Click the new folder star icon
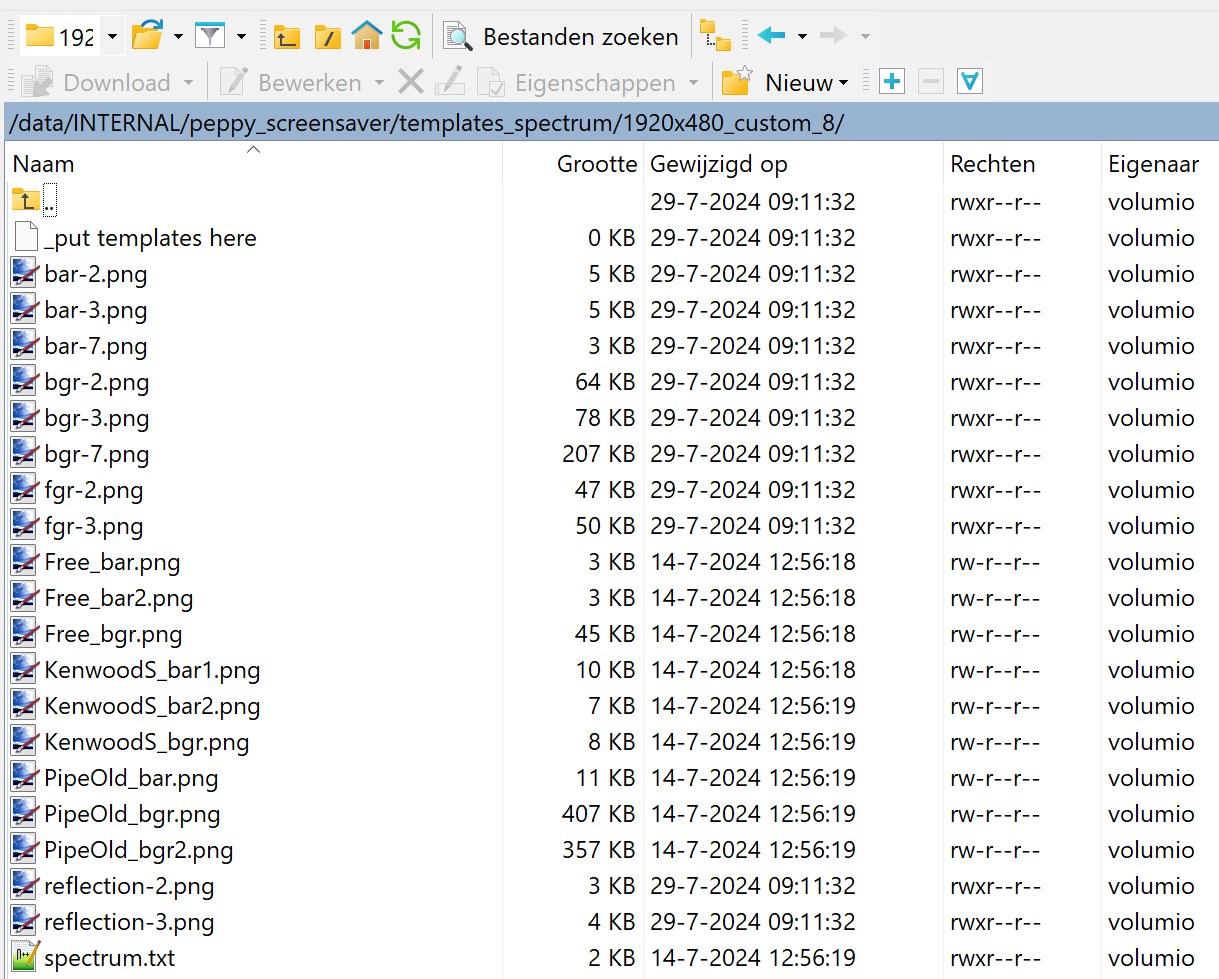The height and width of the screenshot is (979, 1219). [x=737, y=81]
